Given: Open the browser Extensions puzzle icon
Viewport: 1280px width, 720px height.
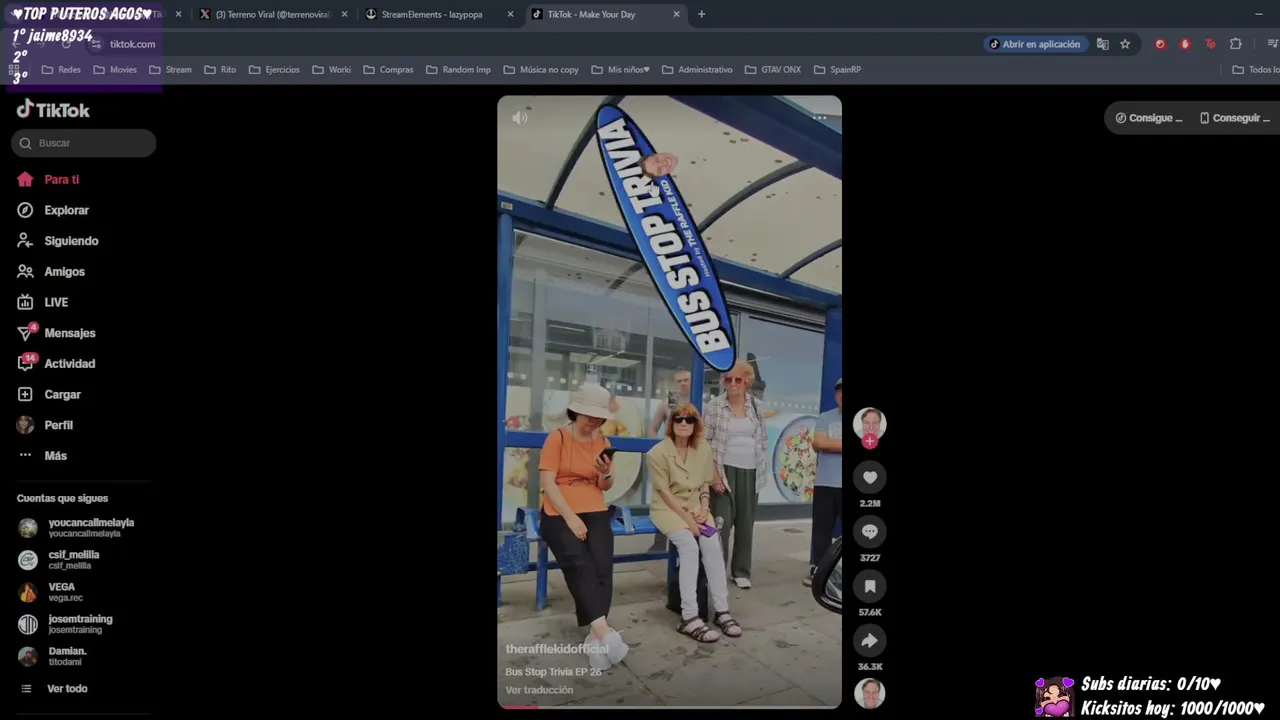Looking at the screenshot, I should click(x=1236, y=44).
